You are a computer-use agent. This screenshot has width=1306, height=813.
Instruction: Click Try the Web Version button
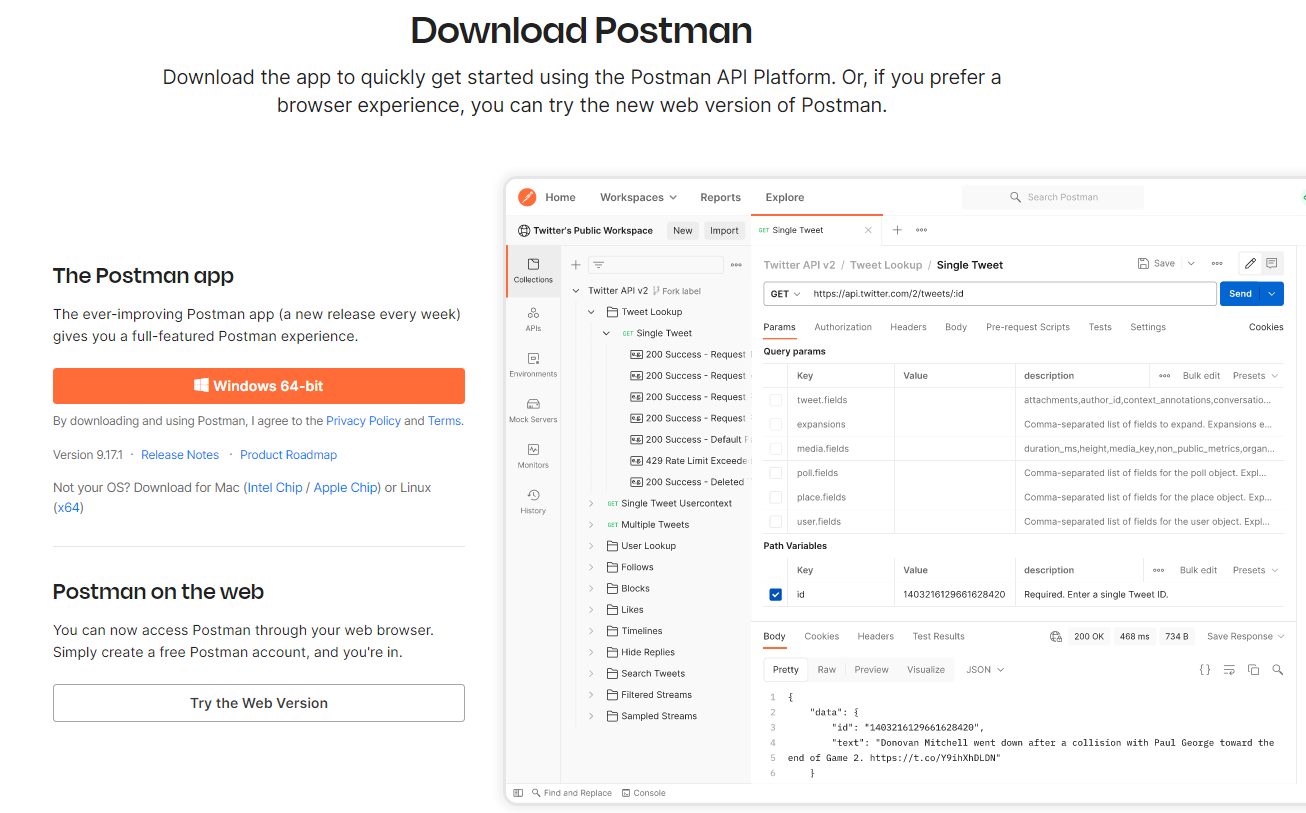pos(259,703)
